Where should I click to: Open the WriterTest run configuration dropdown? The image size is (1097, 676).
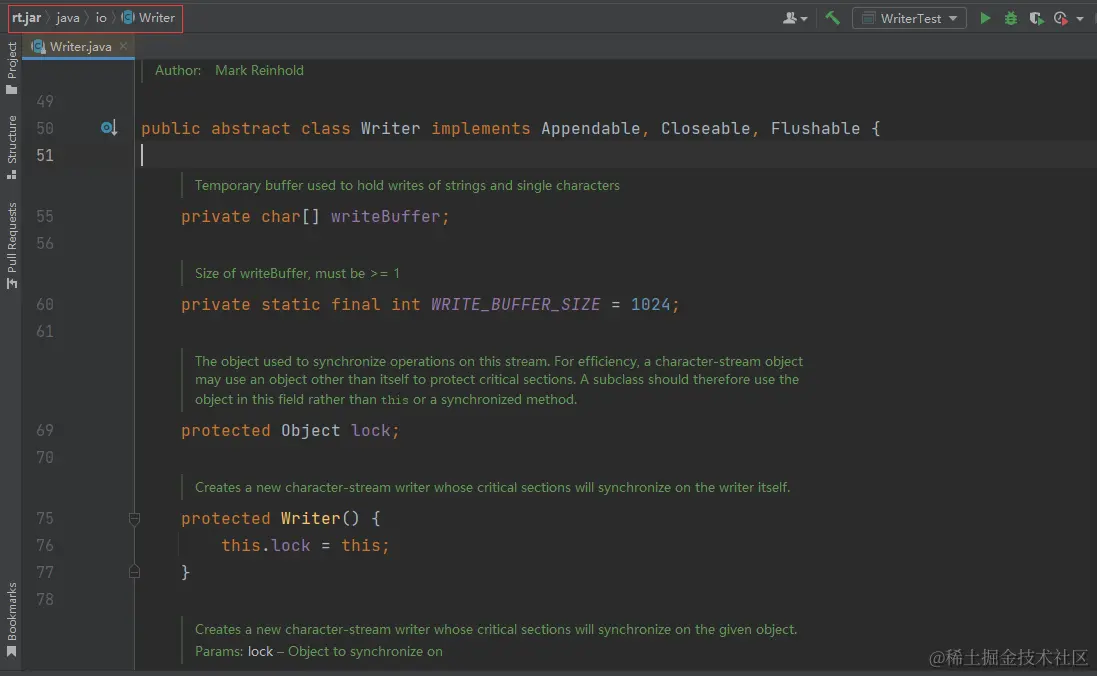tap(909, 18)
